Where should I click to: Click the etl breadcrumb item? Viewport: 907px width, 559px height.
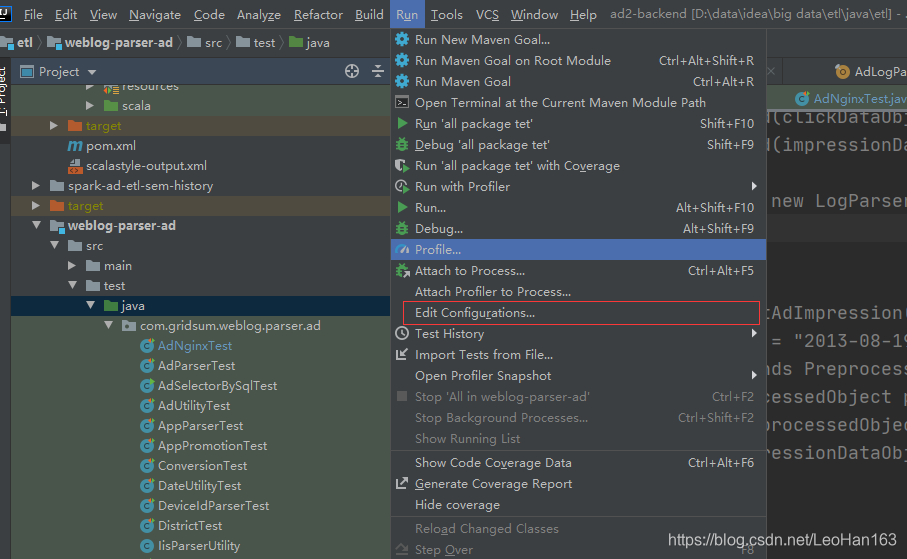24,42
